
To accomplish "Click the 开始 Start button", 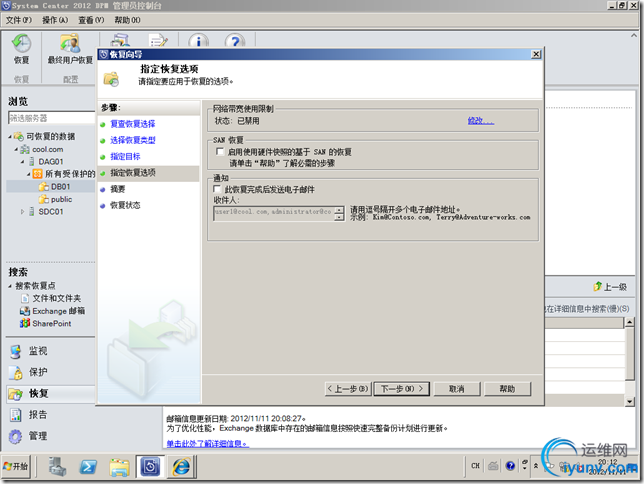I will pyautogui.click(x=16, y=466).
